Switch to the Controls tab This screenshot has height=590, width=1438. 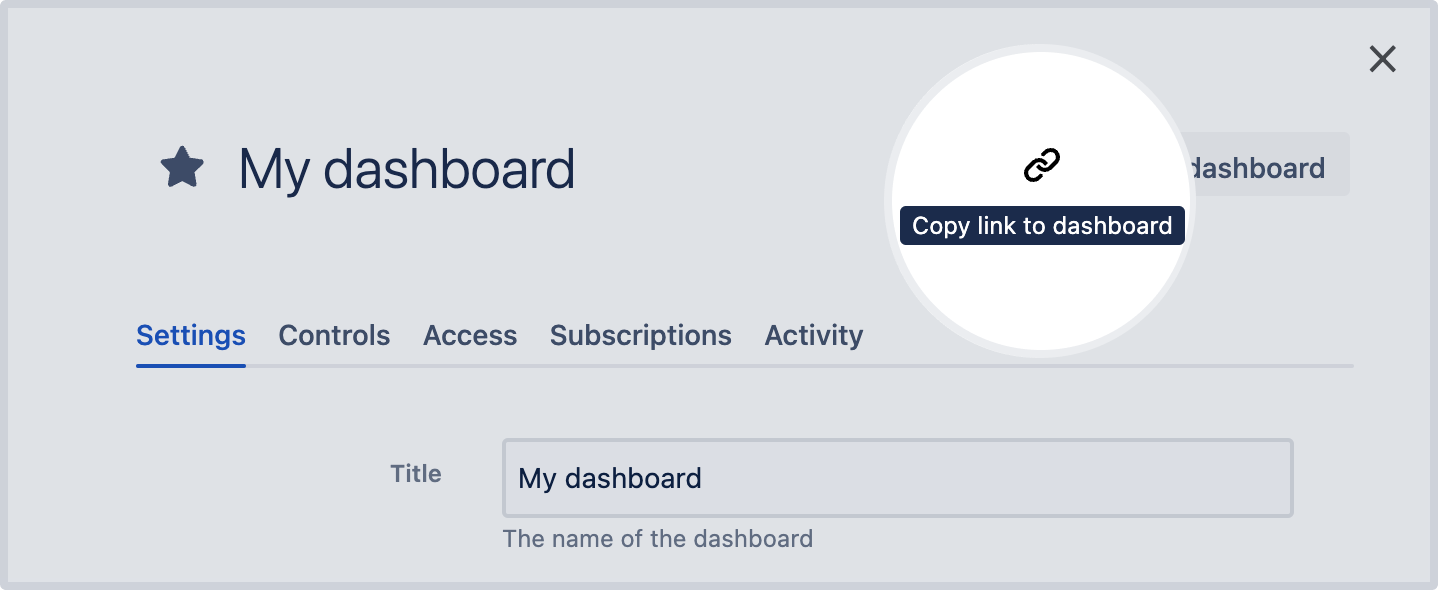(x=334, y=335)
